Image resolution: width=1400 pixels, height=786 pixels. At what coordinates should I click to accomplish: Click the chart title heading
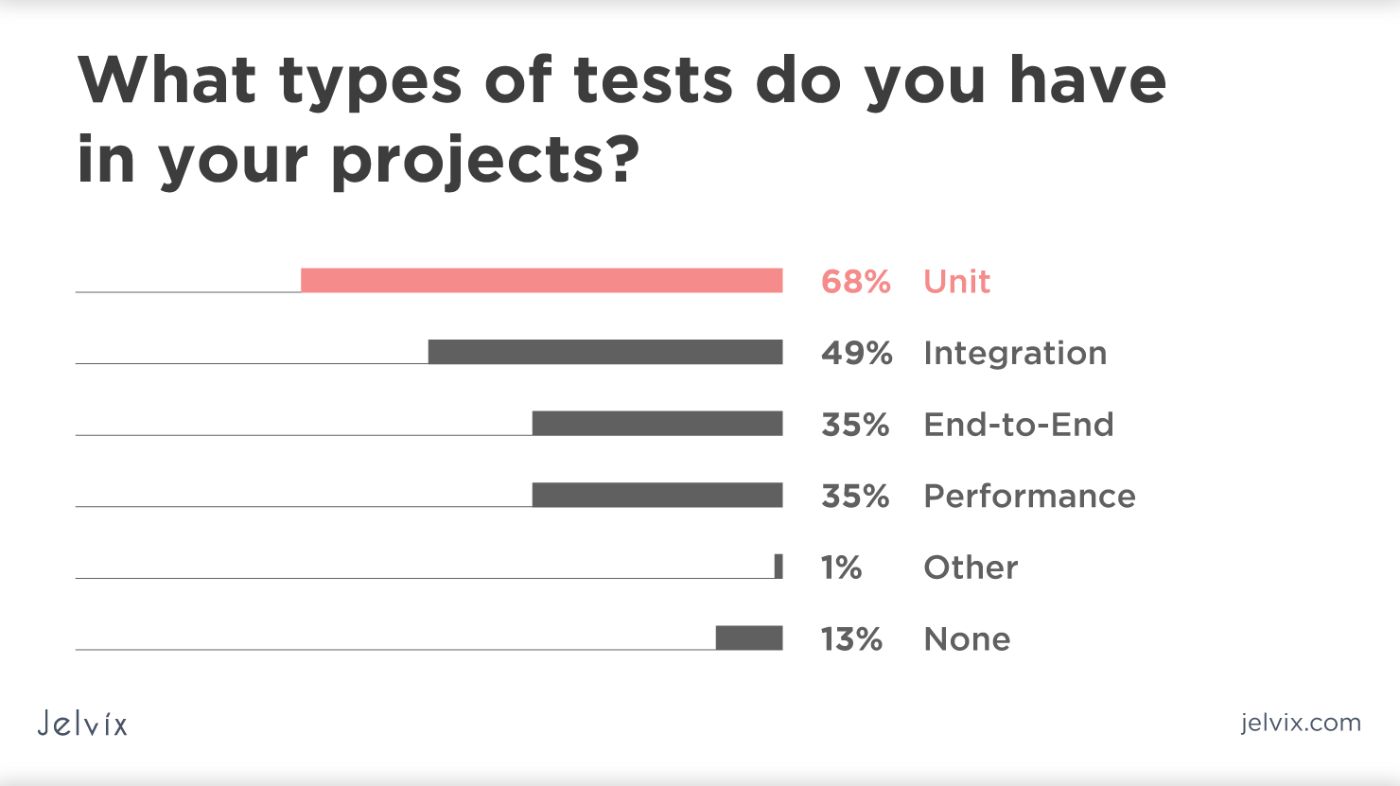(621, 120)
